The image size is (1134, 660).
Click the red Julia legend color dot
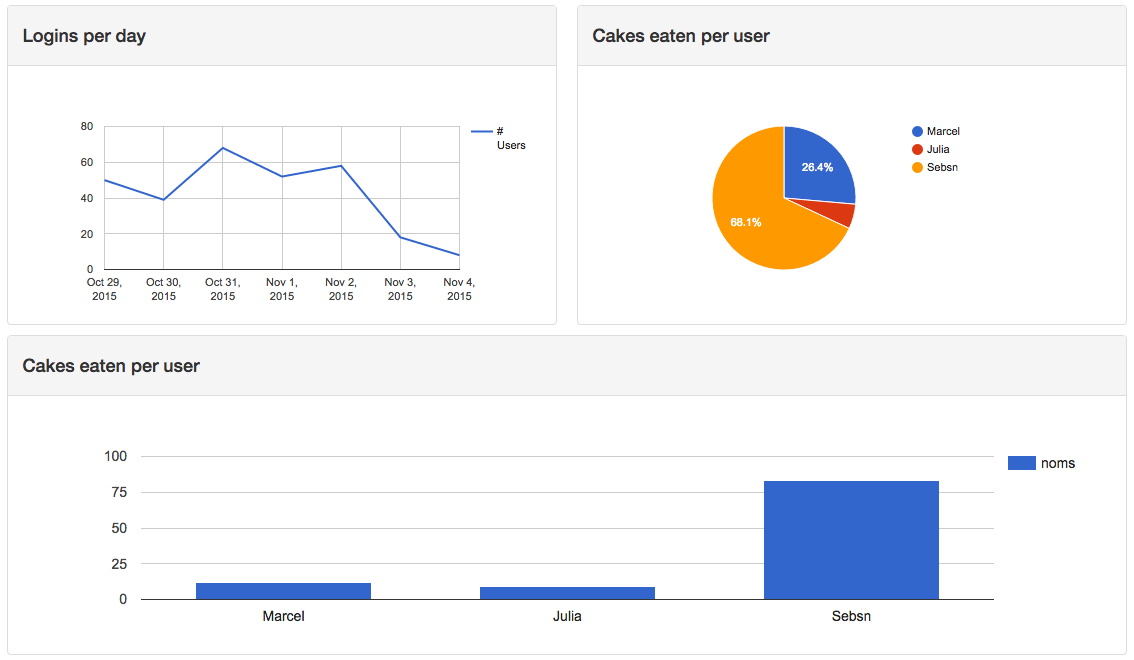[x=917, y=150]
